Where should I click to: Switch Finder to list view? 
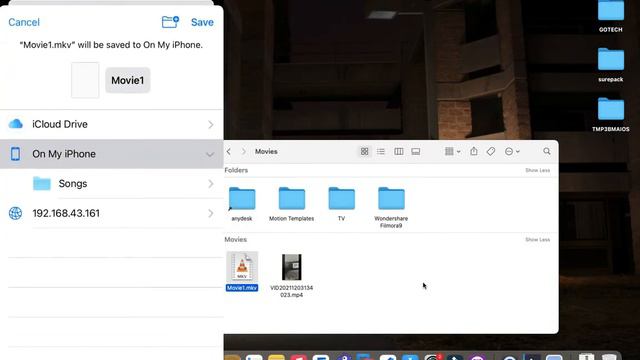point(381,151)
